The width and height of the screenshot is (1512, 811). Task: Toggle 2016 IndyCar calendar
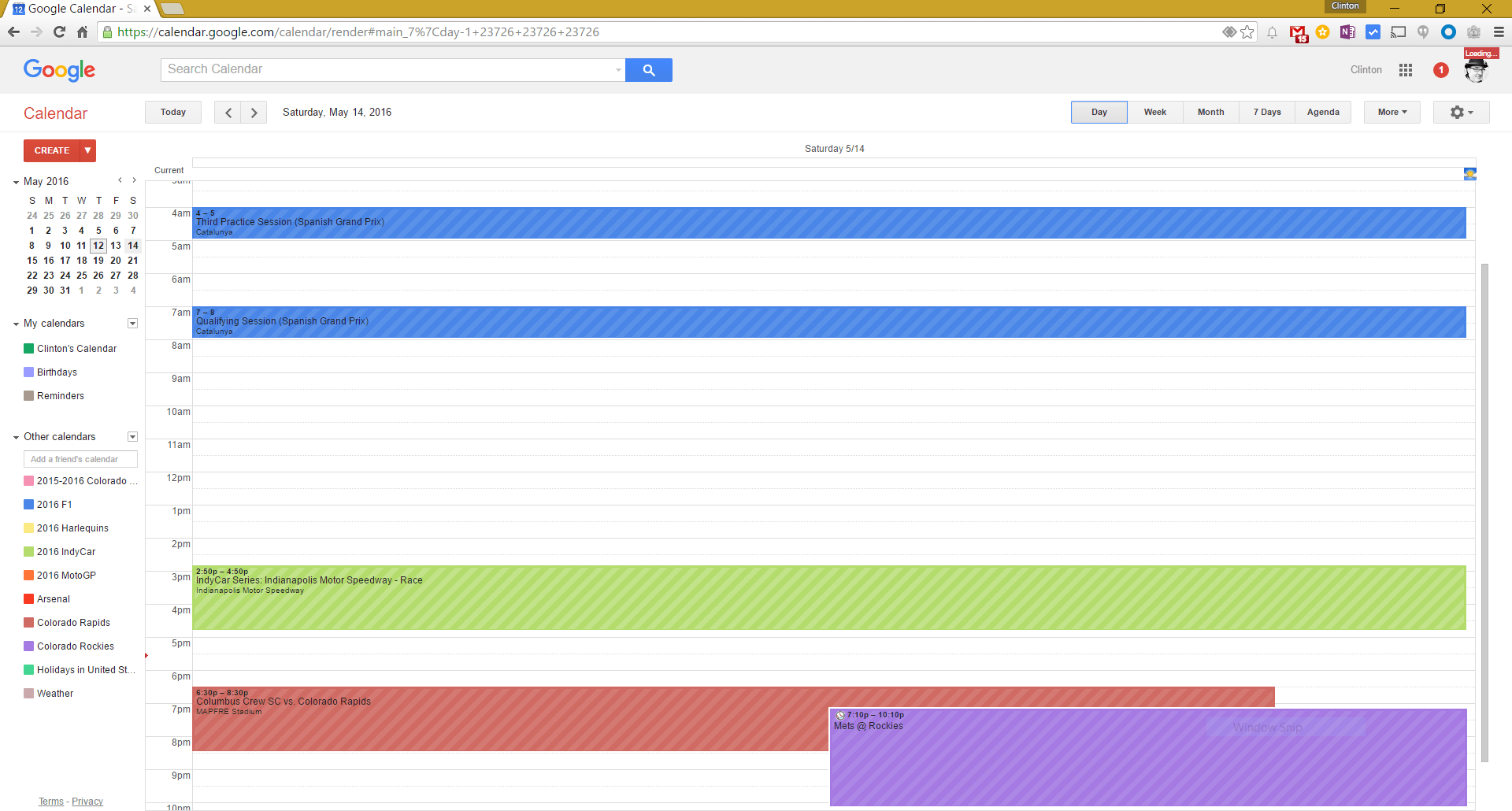coord(28,552)
